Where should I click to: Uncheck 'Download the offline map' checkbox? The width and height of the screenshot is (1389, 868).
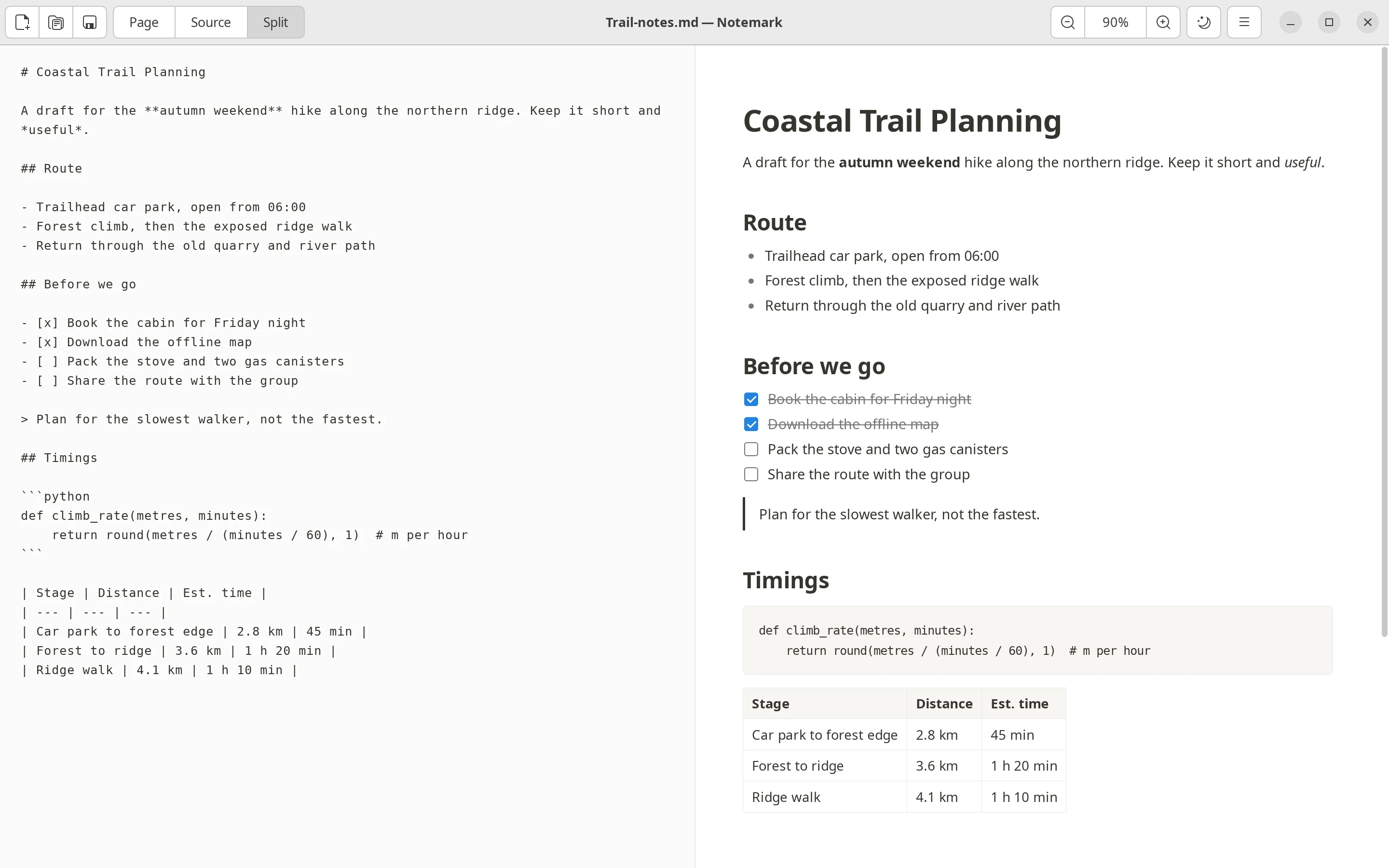(x=751, y=425)
